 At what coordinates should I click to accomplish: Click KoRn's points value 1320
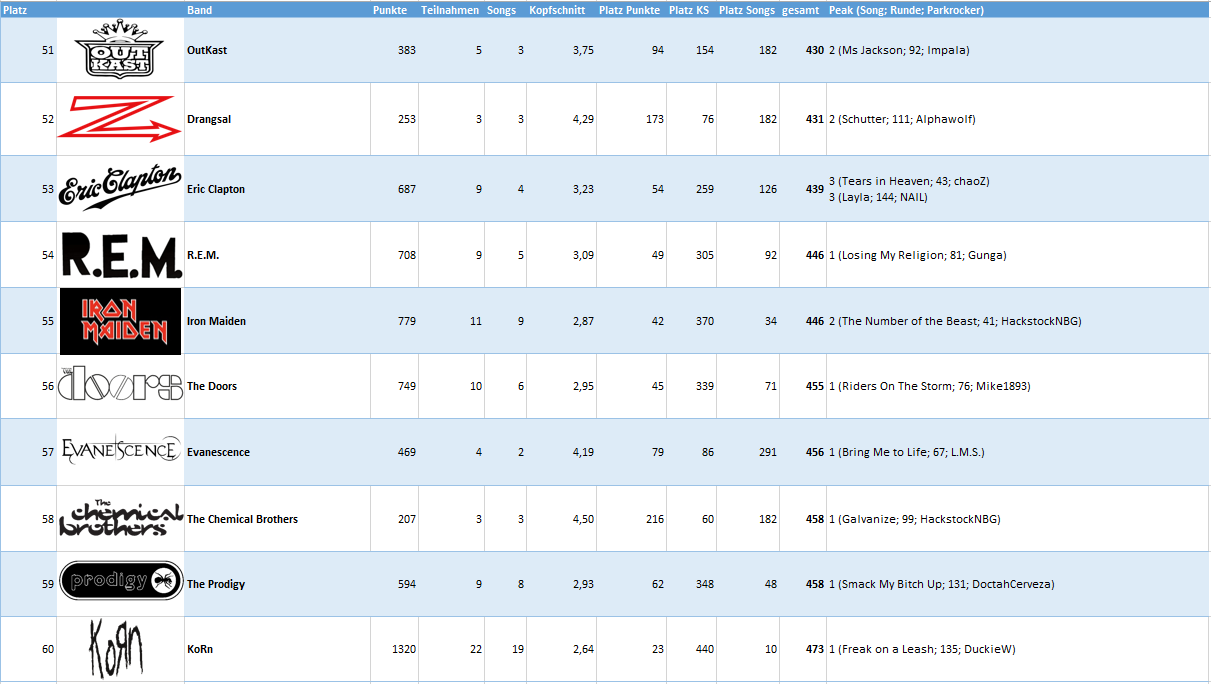[x=404, y=649]
